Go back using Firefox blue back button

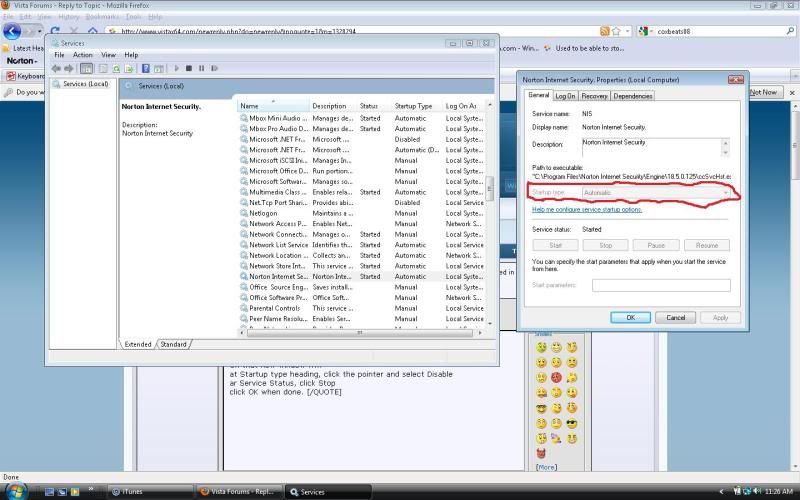point(12,31)
